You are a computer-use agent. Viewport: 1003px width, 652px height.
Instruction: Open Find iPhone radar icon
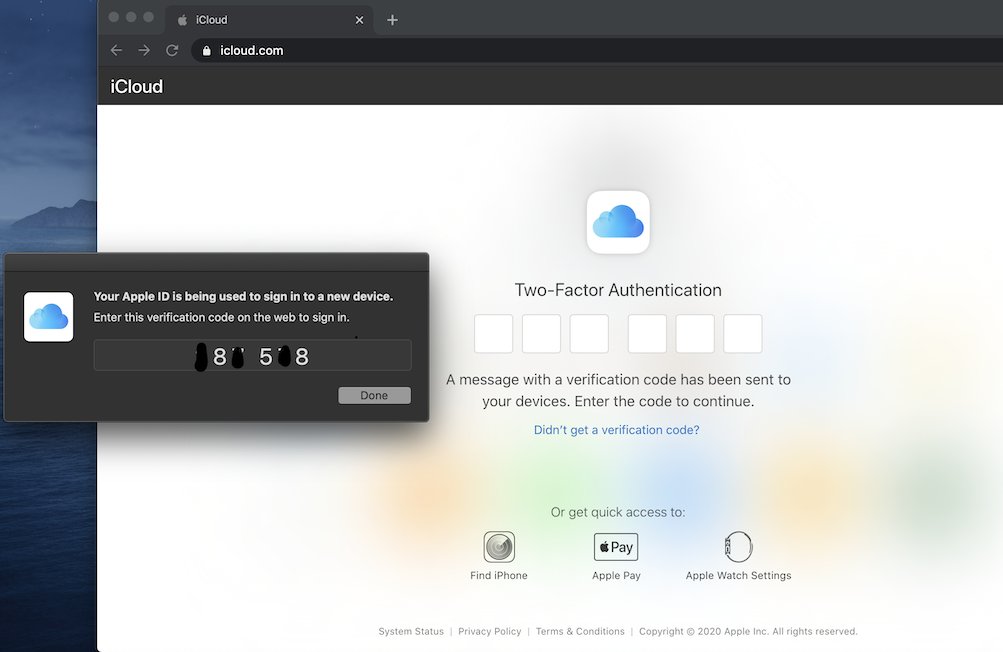pyautogui.click(x=499, y=547)
